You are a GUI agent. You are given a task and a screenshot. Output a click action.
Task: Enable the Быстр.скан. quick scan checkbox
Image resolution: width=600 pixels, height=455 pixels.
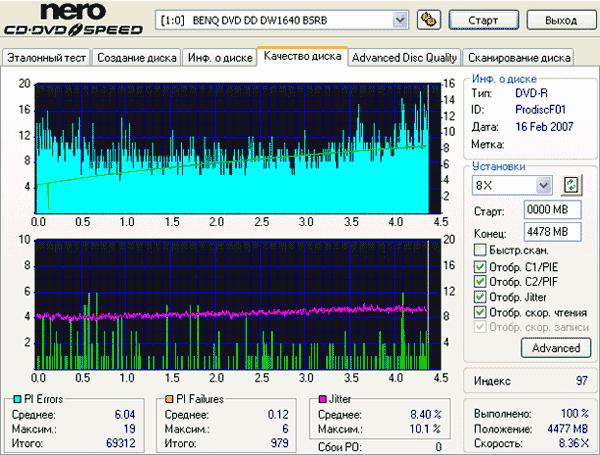(480, 250)
